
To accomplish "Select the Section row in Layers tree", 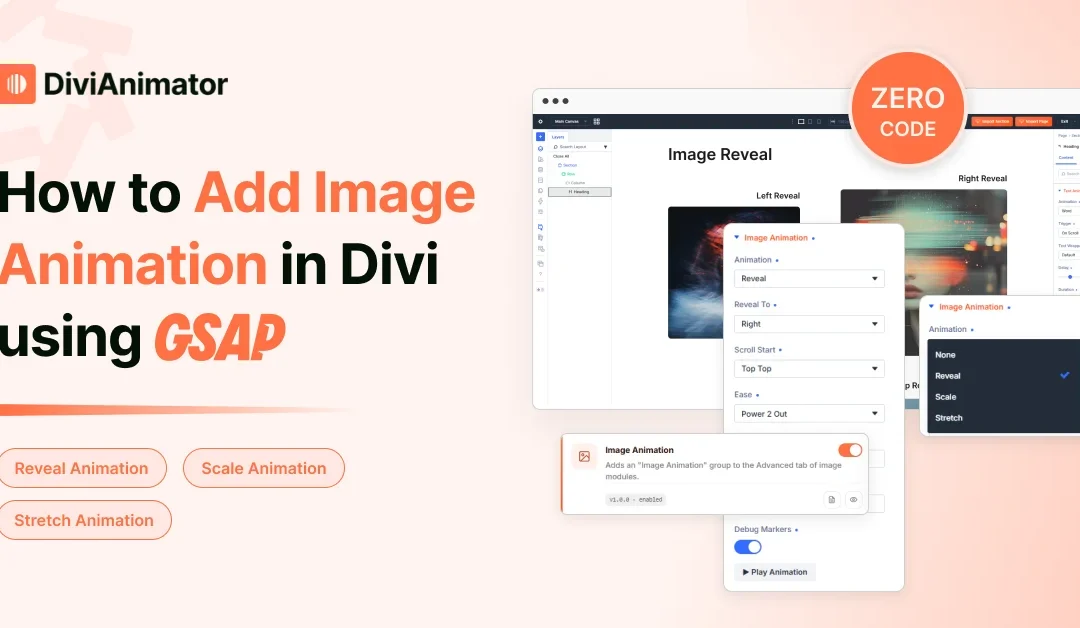I will pyautogui.click(x=568, y=165).
